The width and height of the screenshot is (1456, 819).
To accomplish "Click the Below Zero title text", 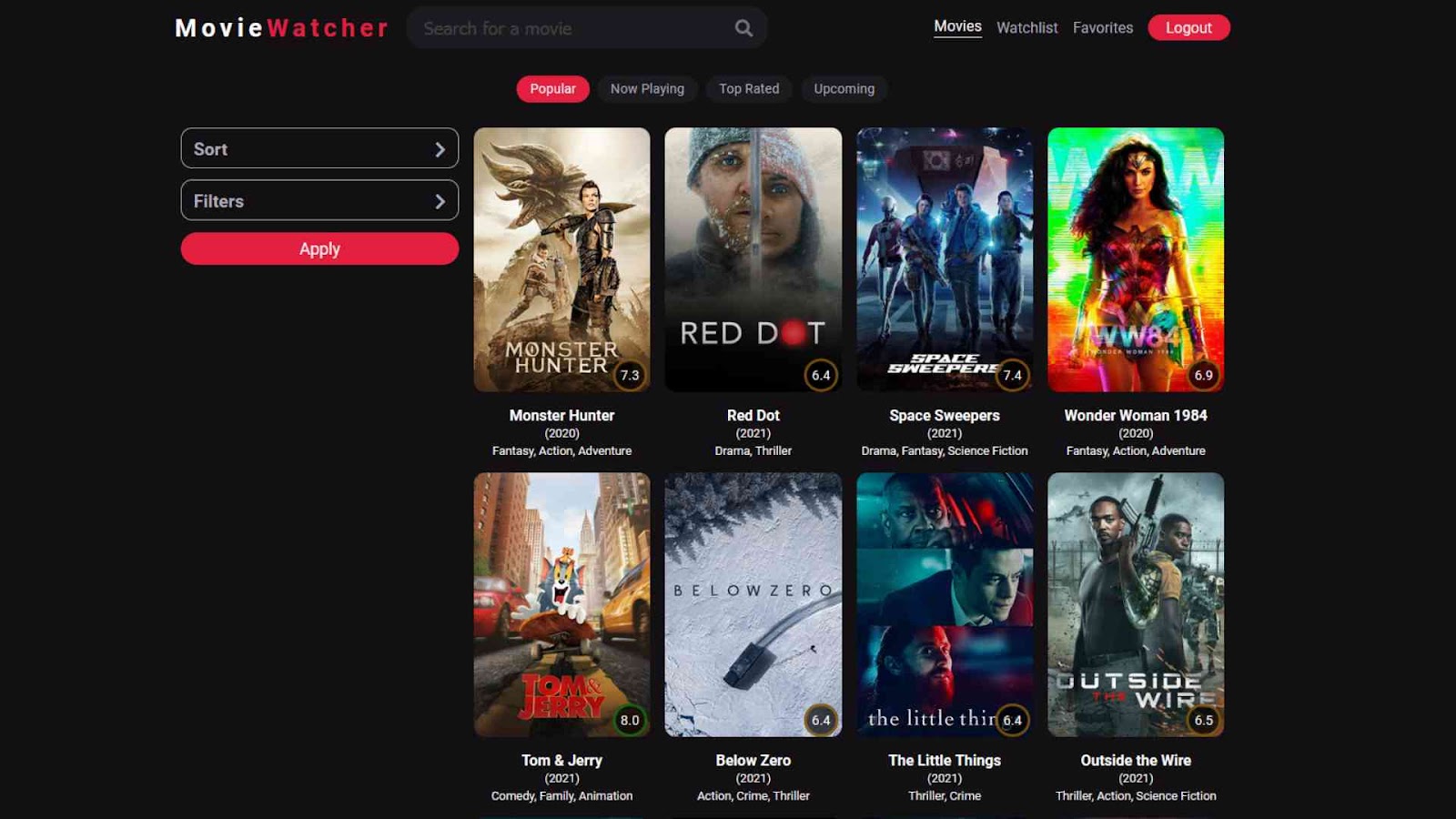I will (753, 760).
